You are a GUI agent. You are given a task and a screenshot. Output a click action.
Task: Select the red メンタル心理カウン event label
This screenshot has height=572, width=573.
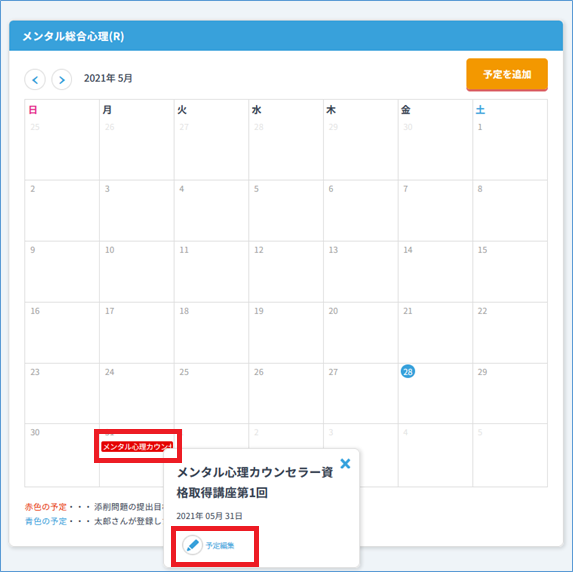tap(137, 447)
